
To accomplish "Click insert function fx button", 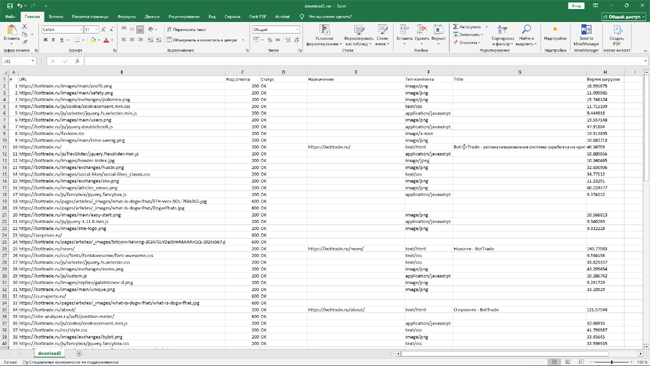I will point(77,61).
